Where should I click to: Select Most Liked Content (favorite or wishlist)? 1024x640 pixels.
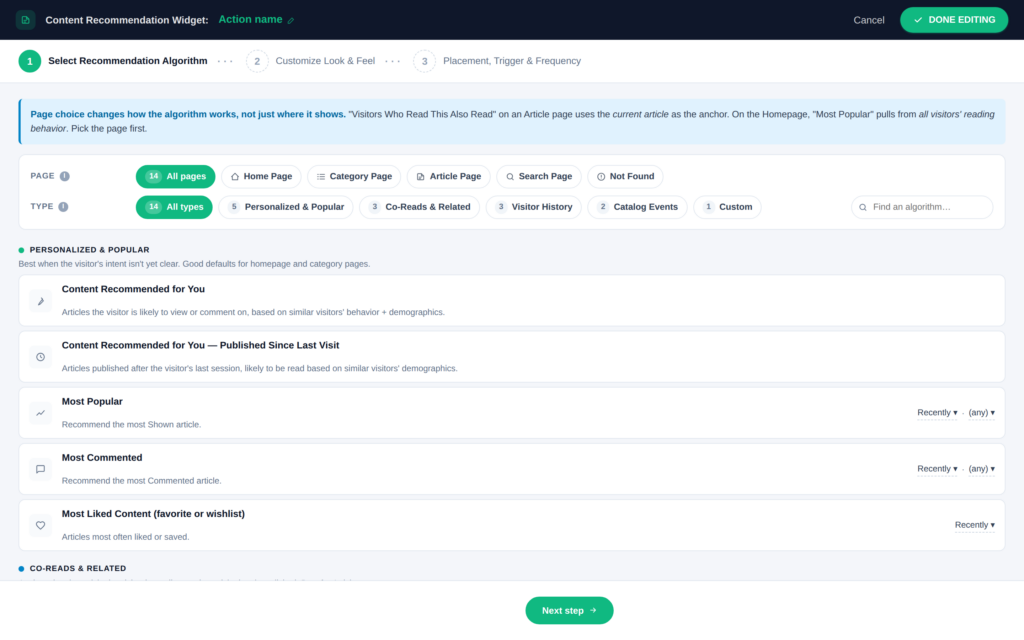[512, 526]
